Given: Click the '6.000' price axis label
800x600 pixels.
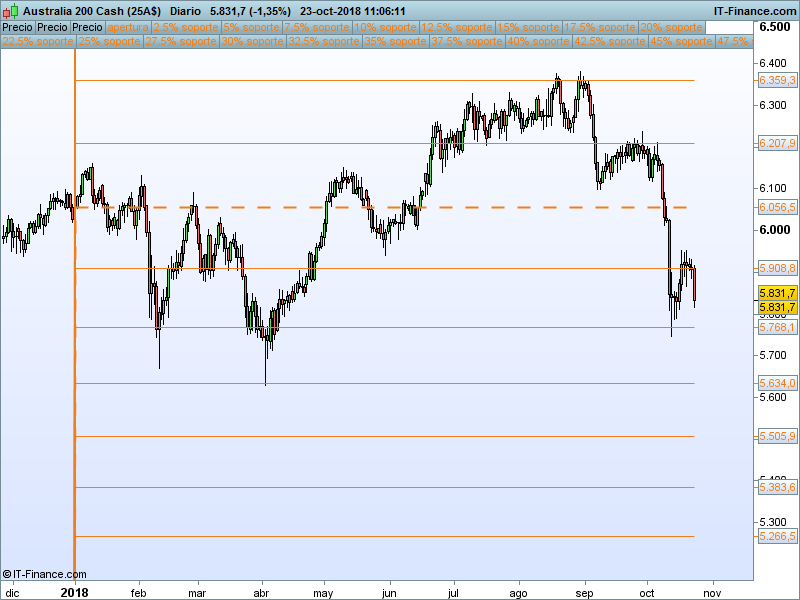Looking at the screenshot, I should click(x=774, y=230).
